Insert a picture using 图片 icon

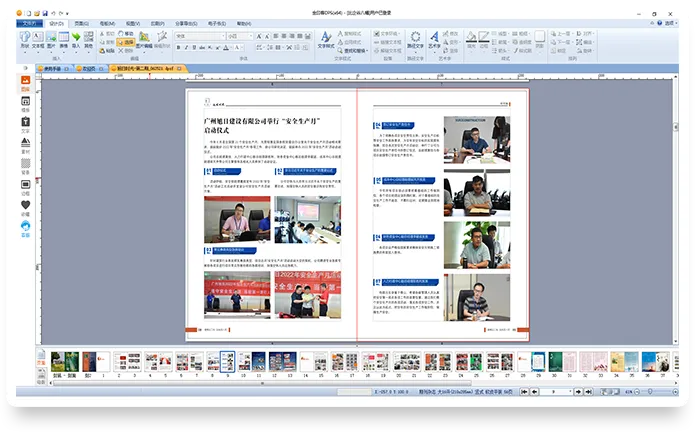pyautogui.click(x=51, y=39)
